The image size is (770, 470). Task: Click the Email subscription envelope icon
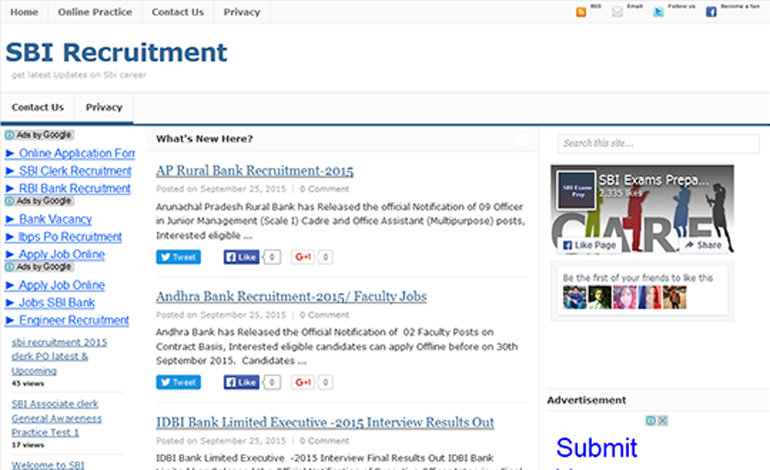point(617,12)
